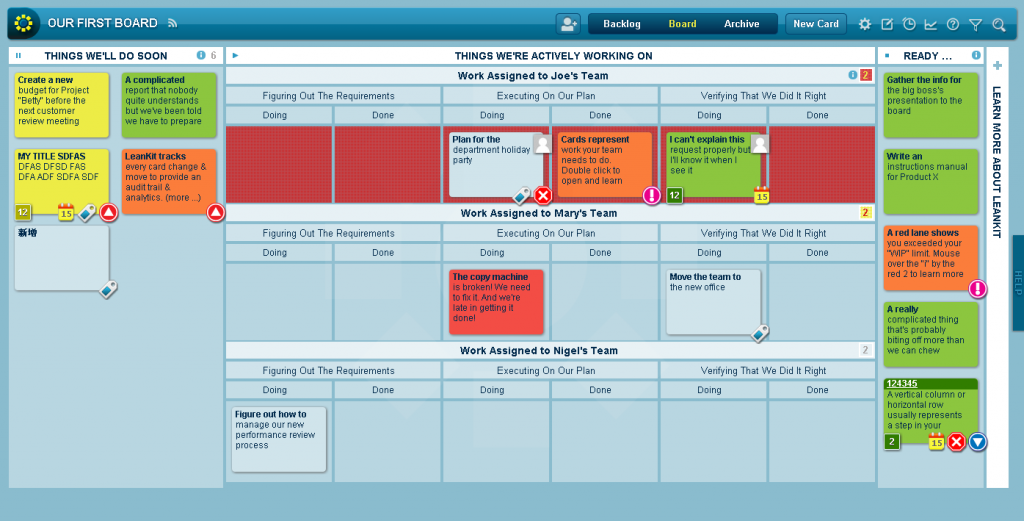Collapse the Things We'll Do Soon lane
The width and height of the screenshot is (1024, 521).
pyautogui.click(x=18, y=55)
